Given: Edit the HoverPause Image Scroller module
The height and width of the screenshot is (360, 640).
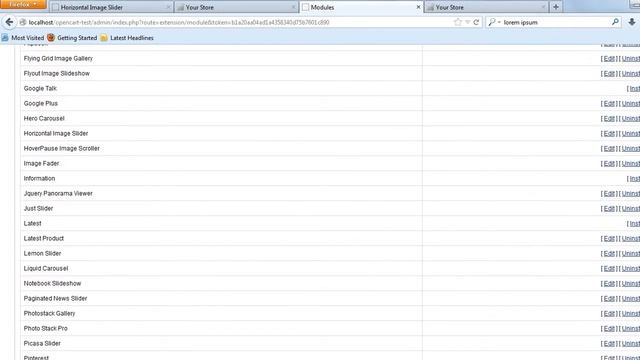Looking at the screenshot, I should click(x=609, y=149).
